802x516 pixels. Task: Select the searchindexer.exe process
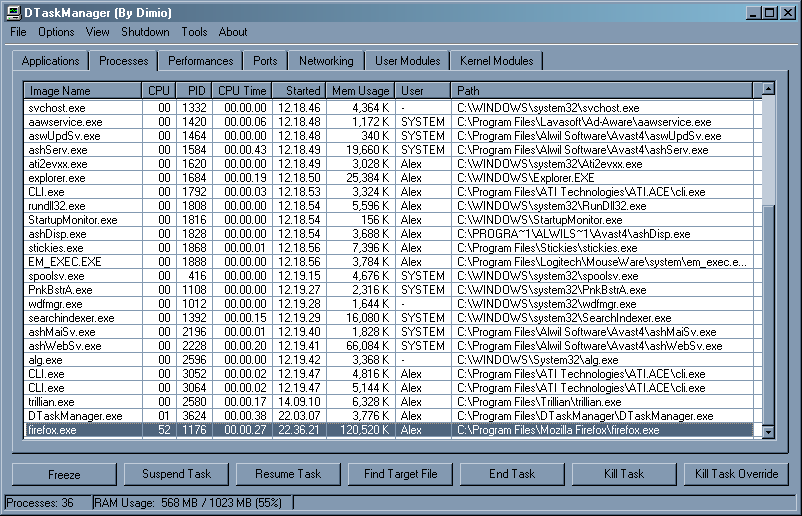point(389,318)
